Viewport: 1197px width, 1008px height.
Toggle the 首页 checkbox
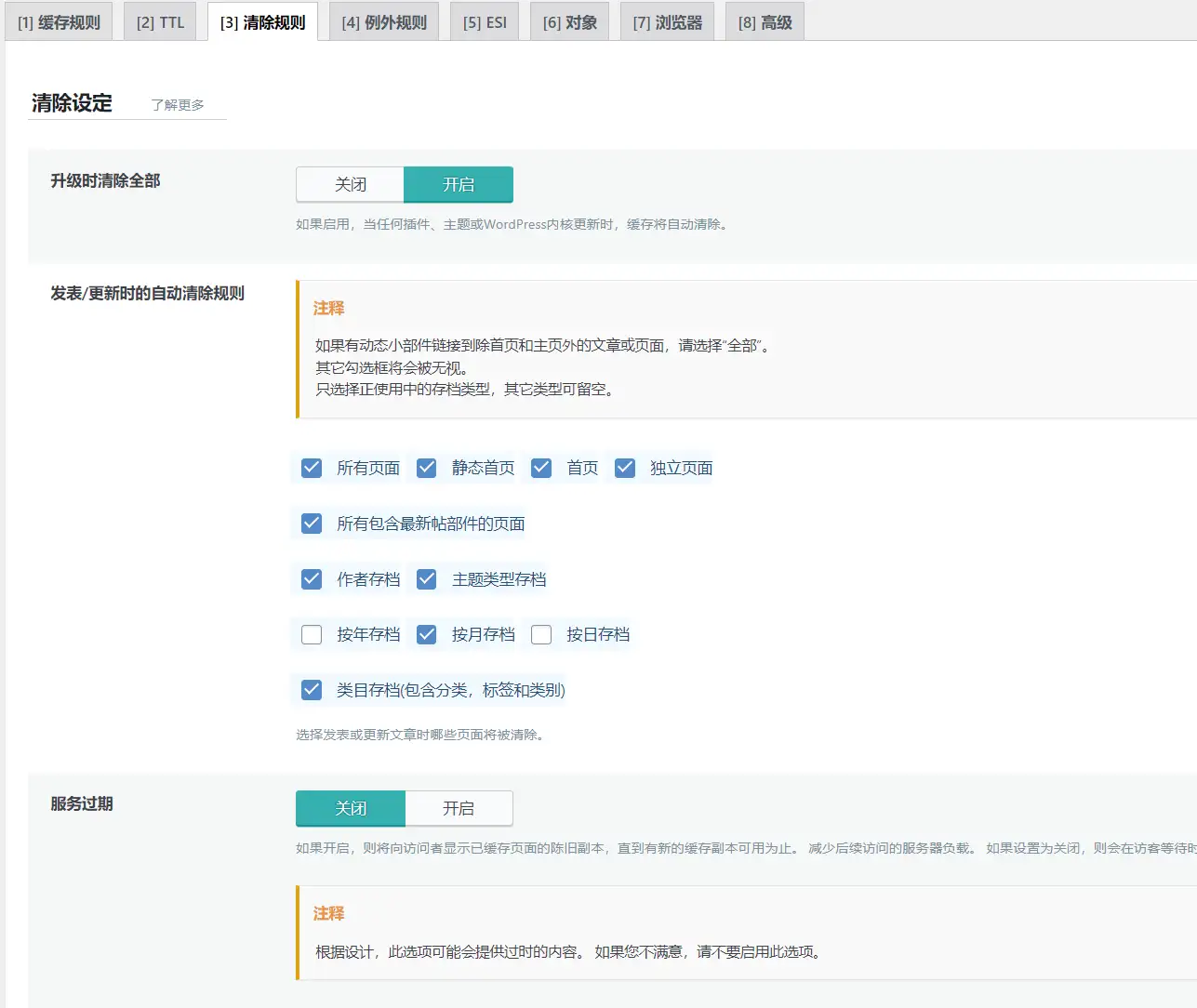pyautogui.click(x=541, y=468)
